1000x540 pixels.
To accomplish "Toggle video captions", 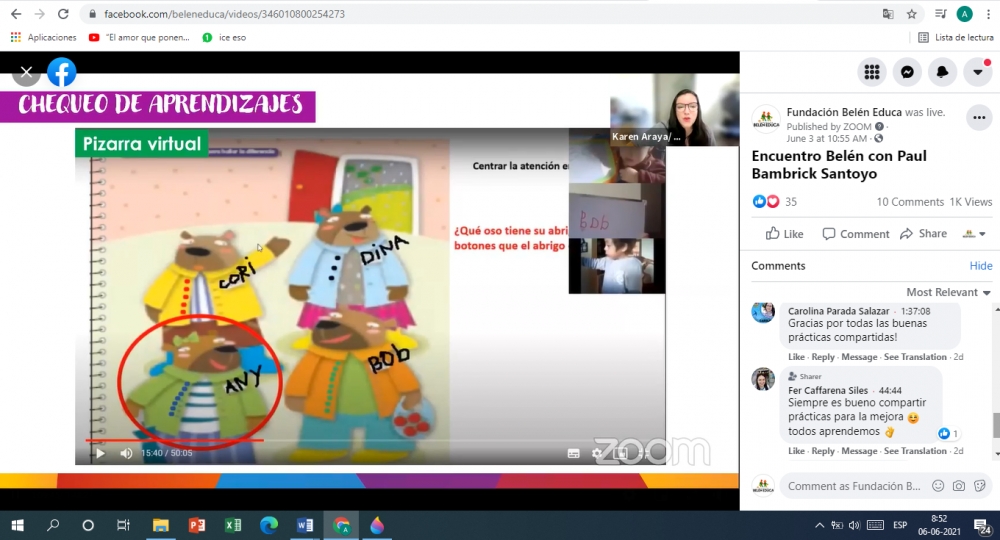I will pos(573,453).
